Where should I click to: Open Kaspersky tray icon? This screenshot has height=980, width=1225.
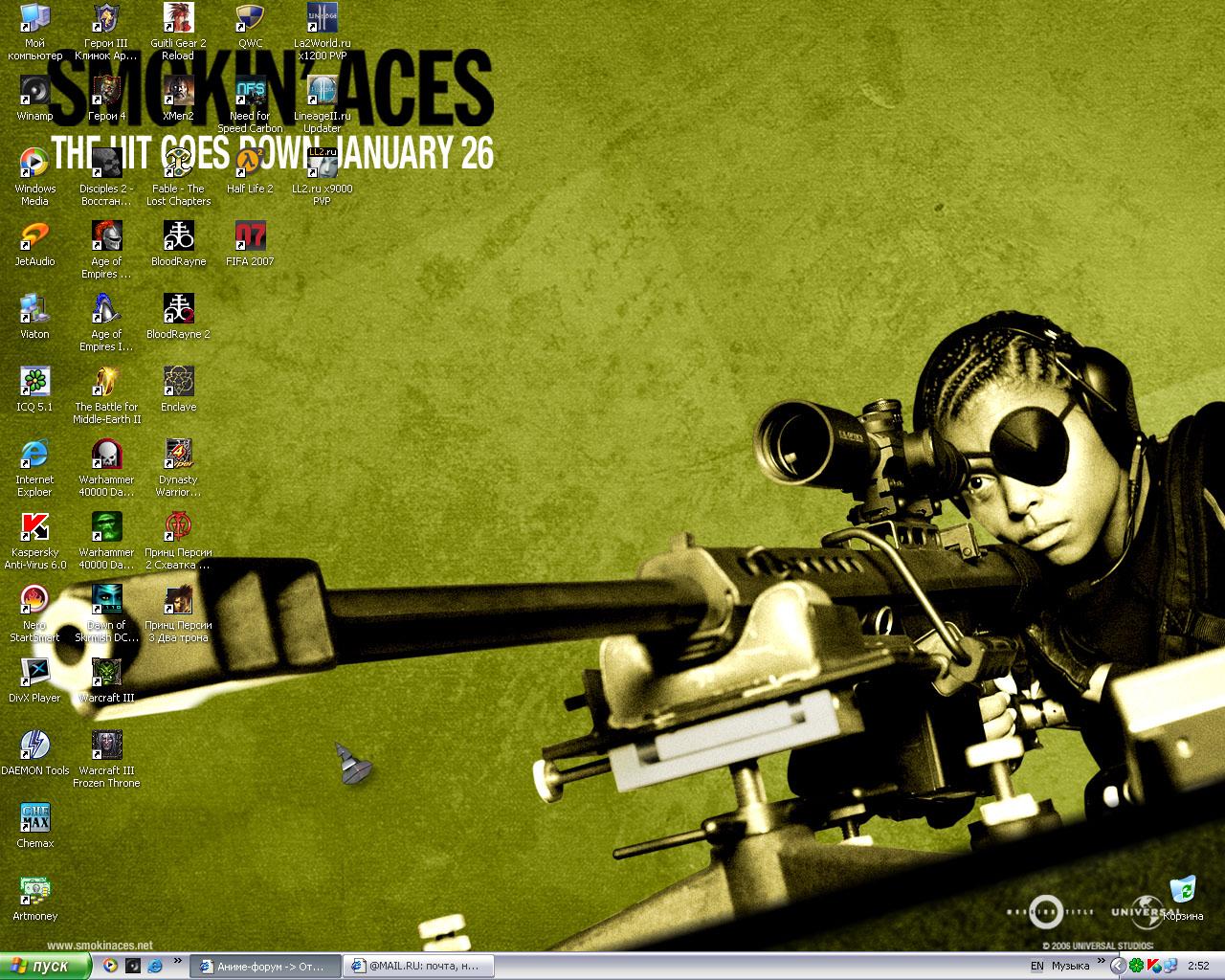1154,967
